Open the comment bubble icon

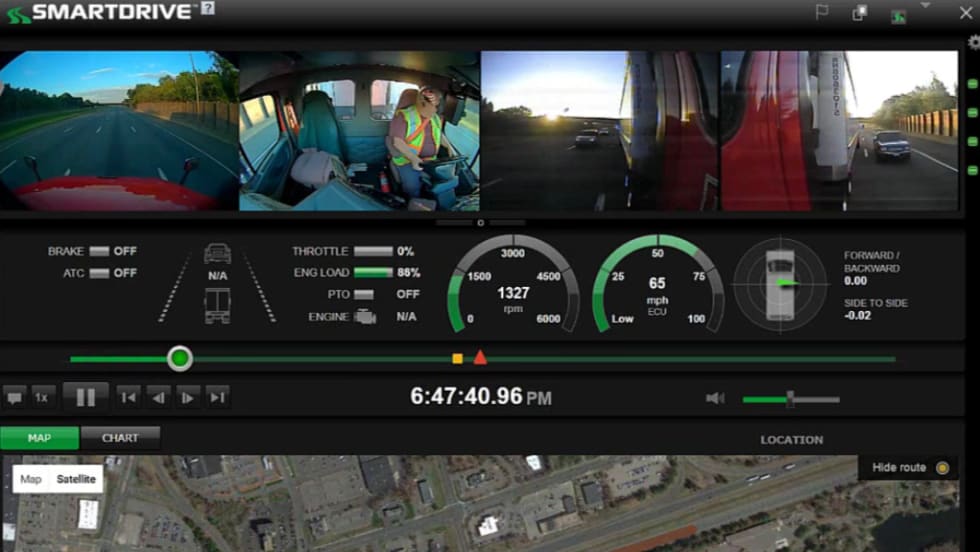point(14,397)
